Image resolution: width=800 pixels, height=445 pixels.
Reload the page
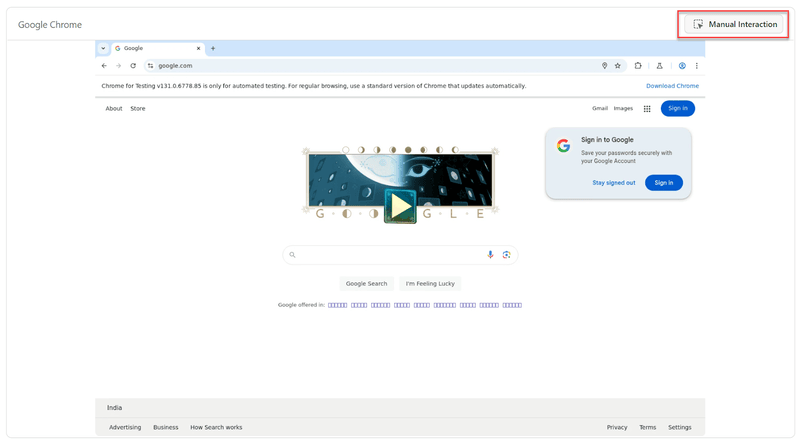[x=133, y=66]
